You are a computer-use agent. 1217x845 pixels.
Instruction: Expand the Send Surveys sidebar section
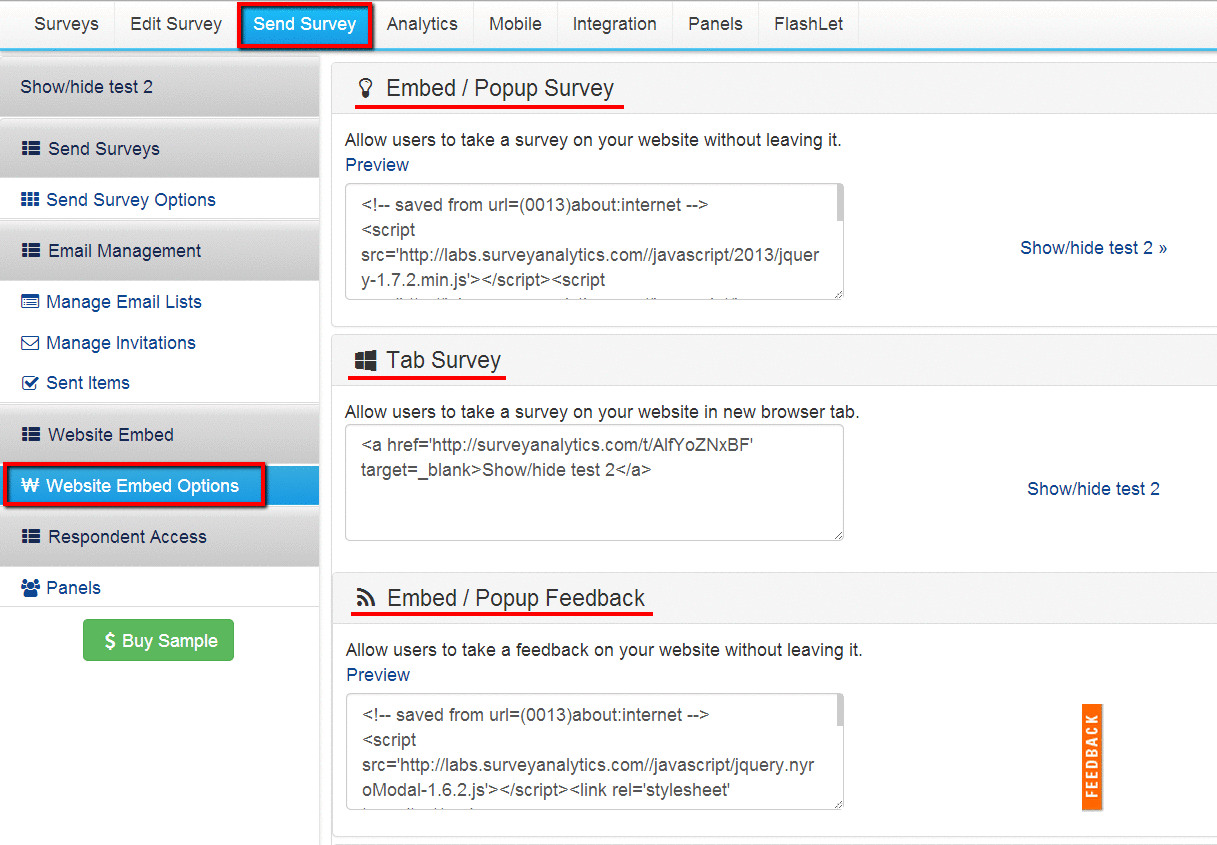pyautogui.click(x=160, y=149)
